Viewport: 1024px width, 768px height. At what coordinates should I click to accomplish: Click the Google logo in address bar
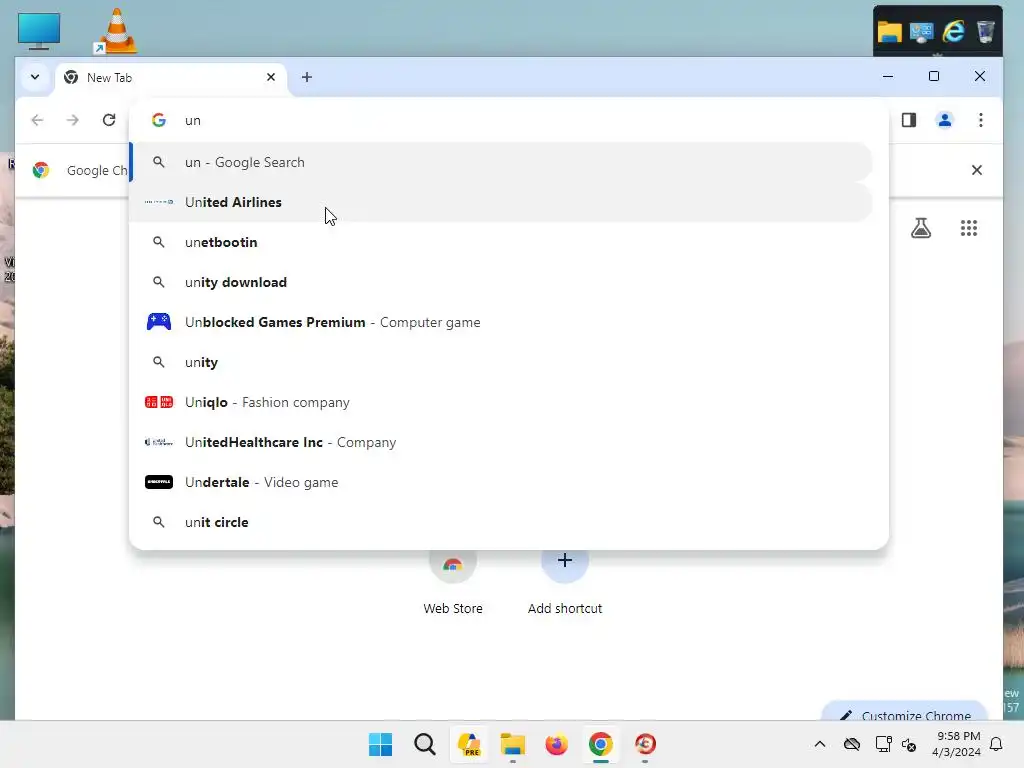159,120
